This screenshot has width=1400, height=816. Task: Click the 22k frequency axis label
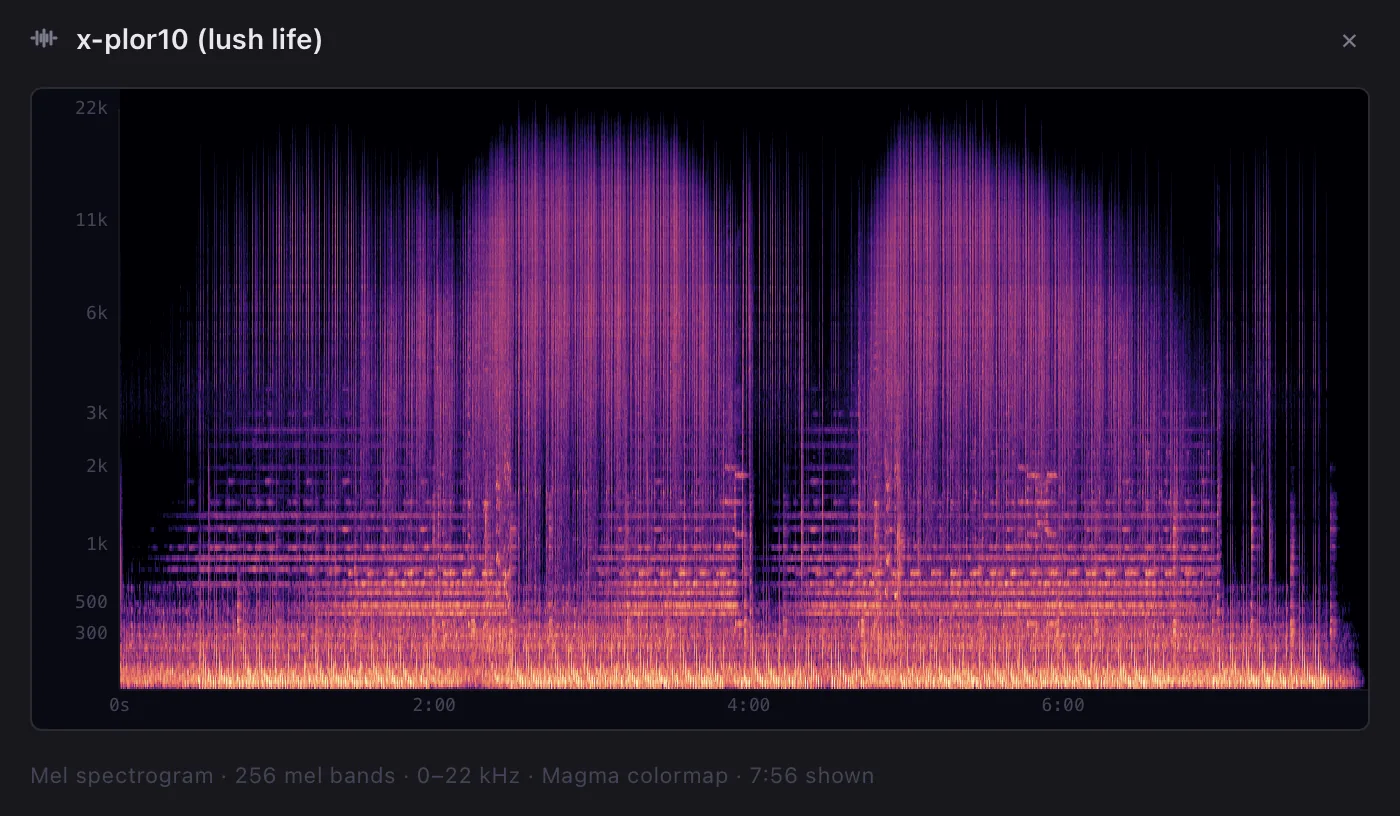(x=91, y=107)
